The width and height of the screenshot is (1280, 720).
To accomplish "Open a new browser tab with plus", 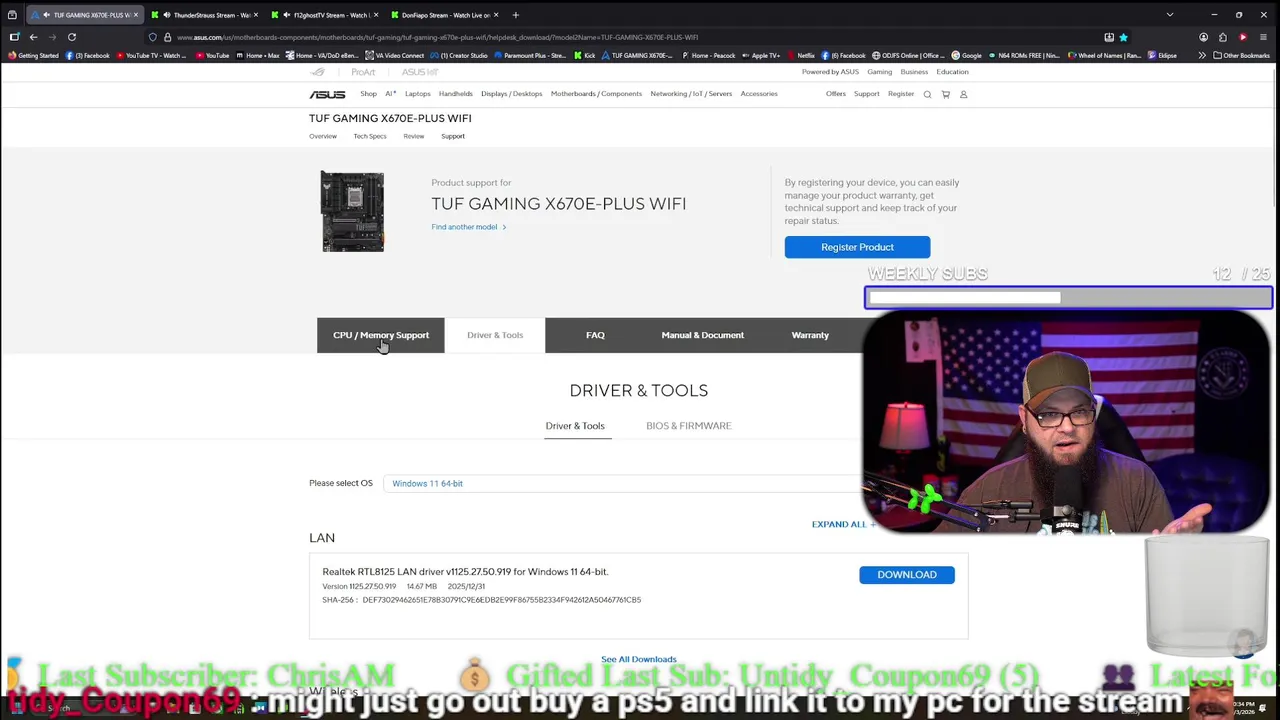I will (515, 15).
